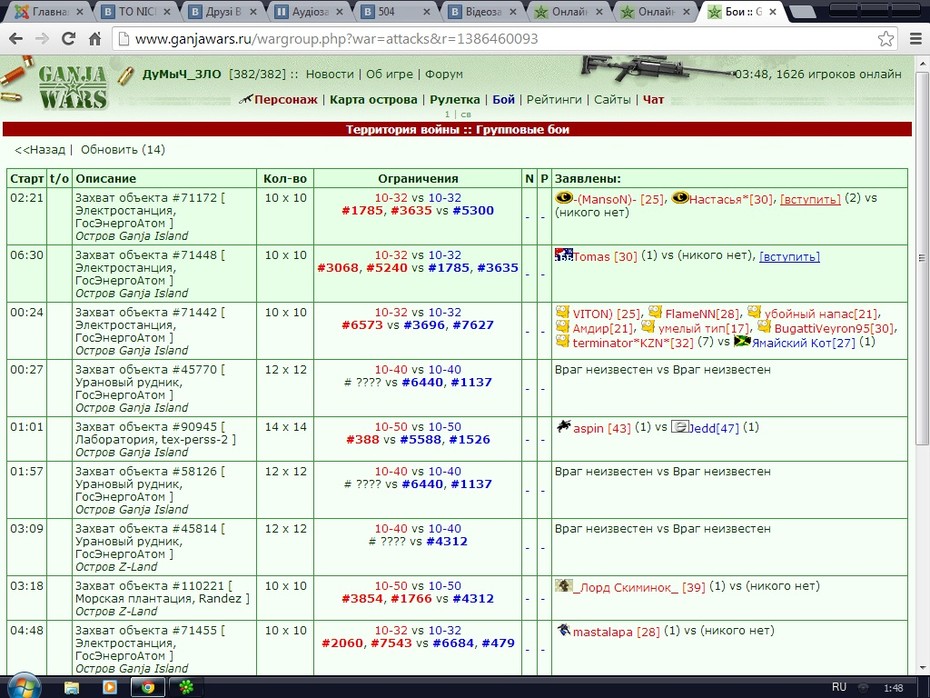Open the Бой menu link
Image resolution: width=930 pixels, height=698 pixels.
503,100
